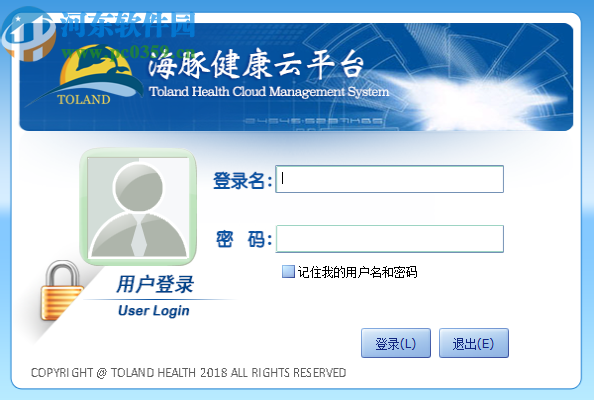Click the COPYRIGHT TOLAND HEALTH 2018 footer text
Screen dimensions: 594x400
188,373
